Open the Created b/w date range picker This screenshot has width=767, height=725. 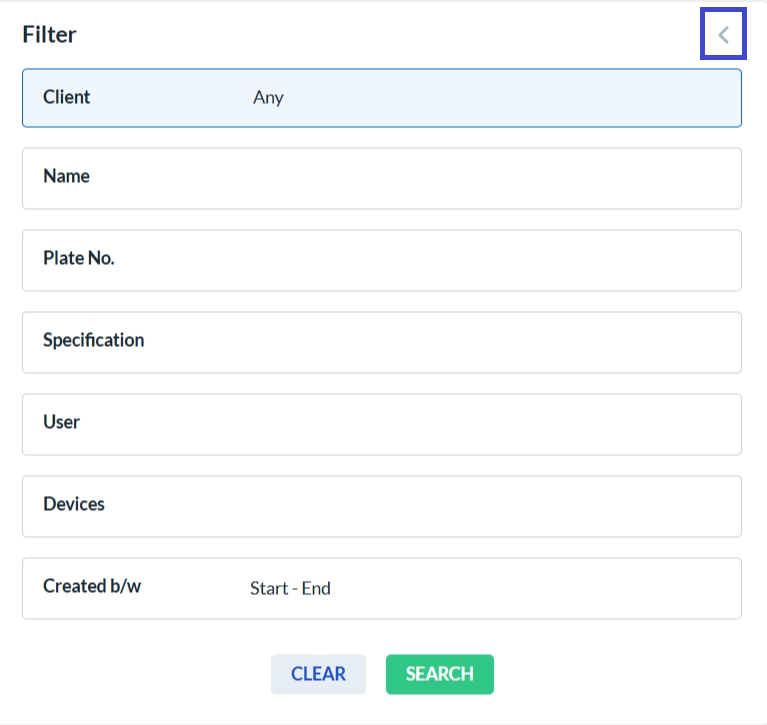tap(480, 588)
